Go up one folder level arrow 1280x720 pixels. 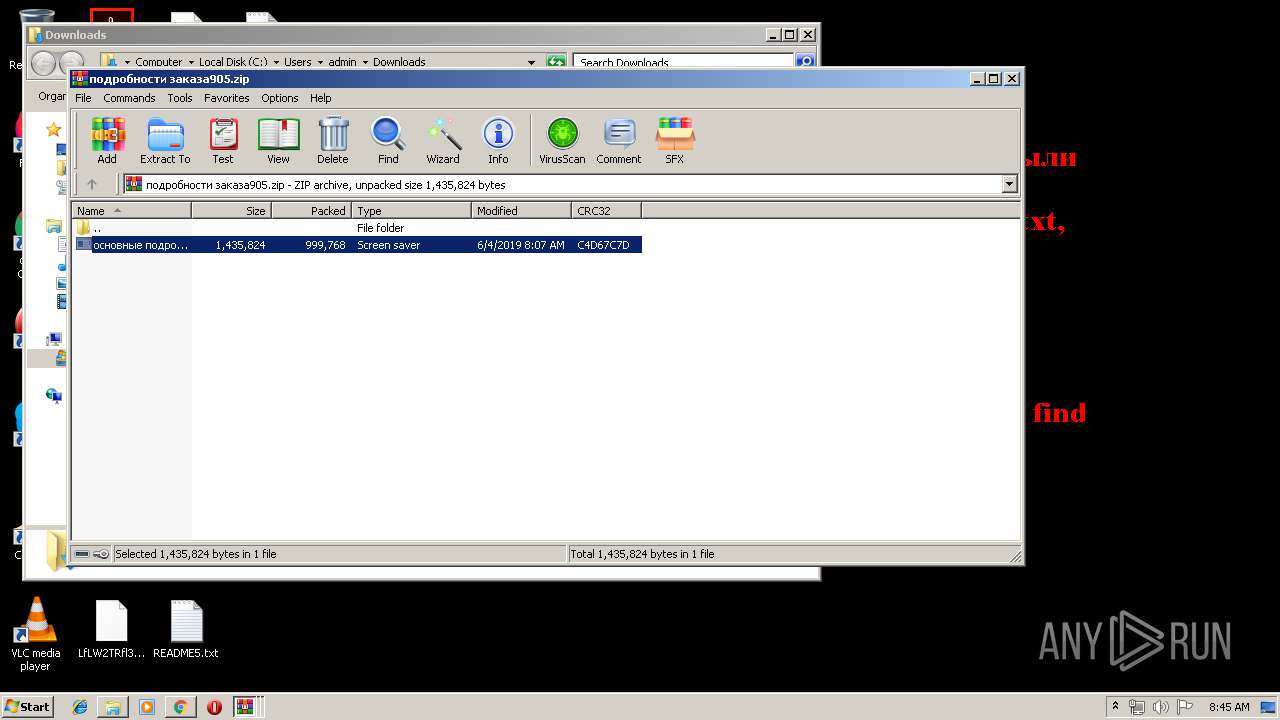click(x=92, y=184)
